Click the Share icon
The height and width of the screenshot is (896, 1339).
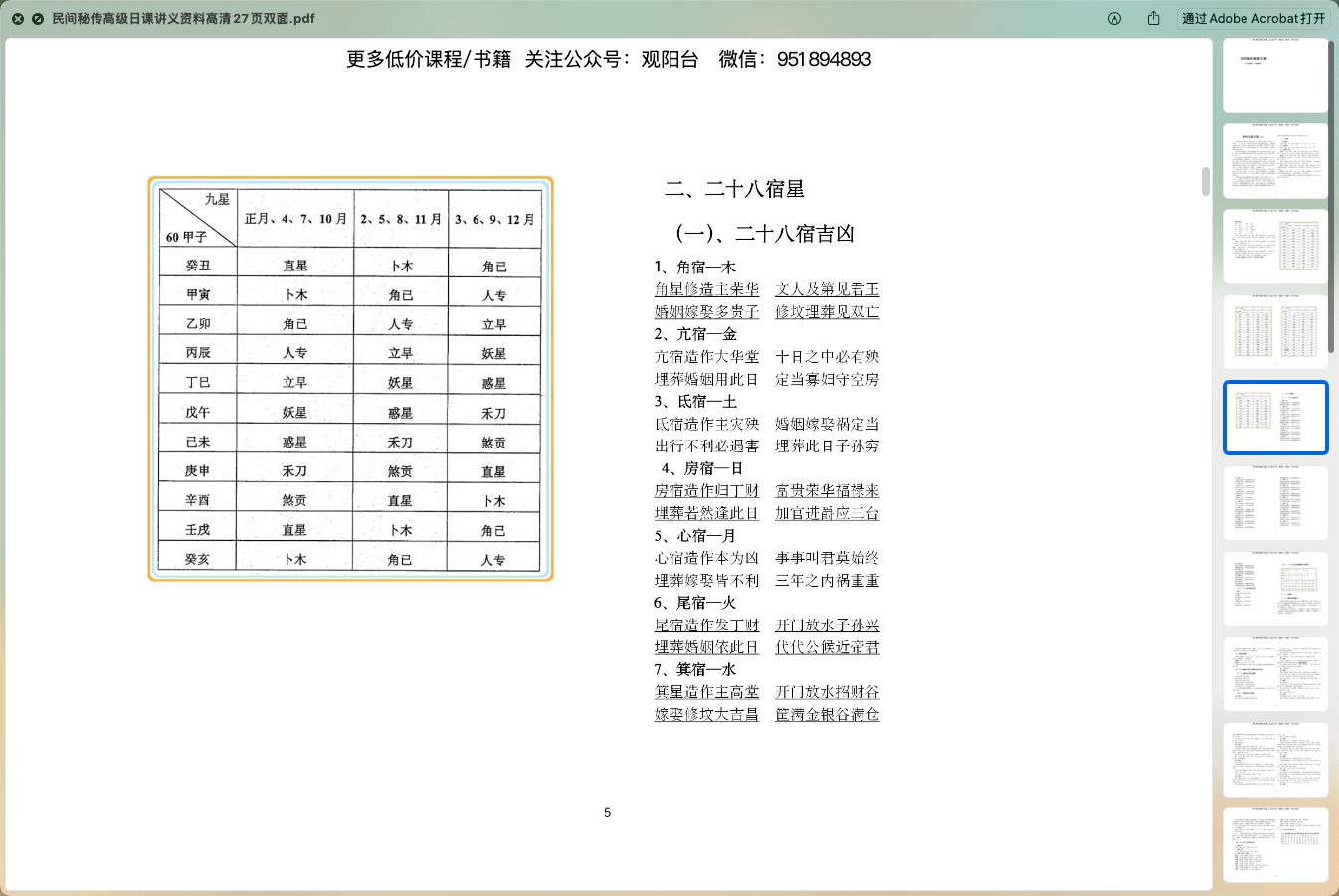[1153, 19]
